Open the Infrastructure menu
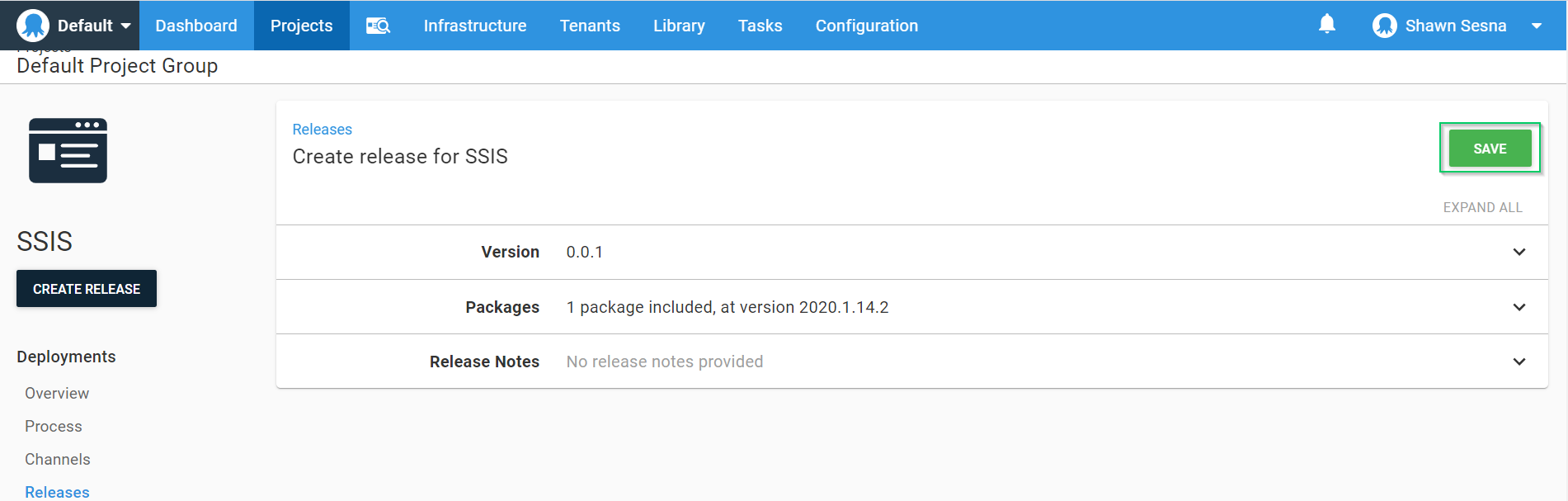 coord(474,26)
